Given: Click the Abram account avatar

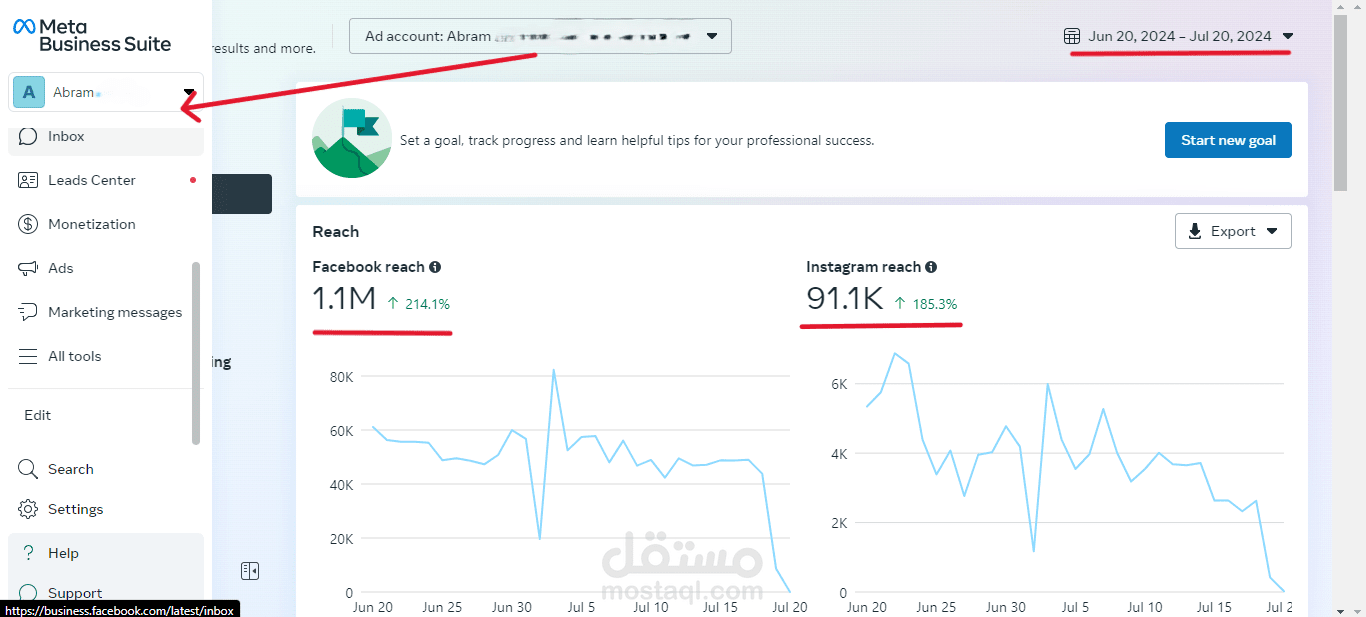Looking at the screenshot, I should 29,92.
